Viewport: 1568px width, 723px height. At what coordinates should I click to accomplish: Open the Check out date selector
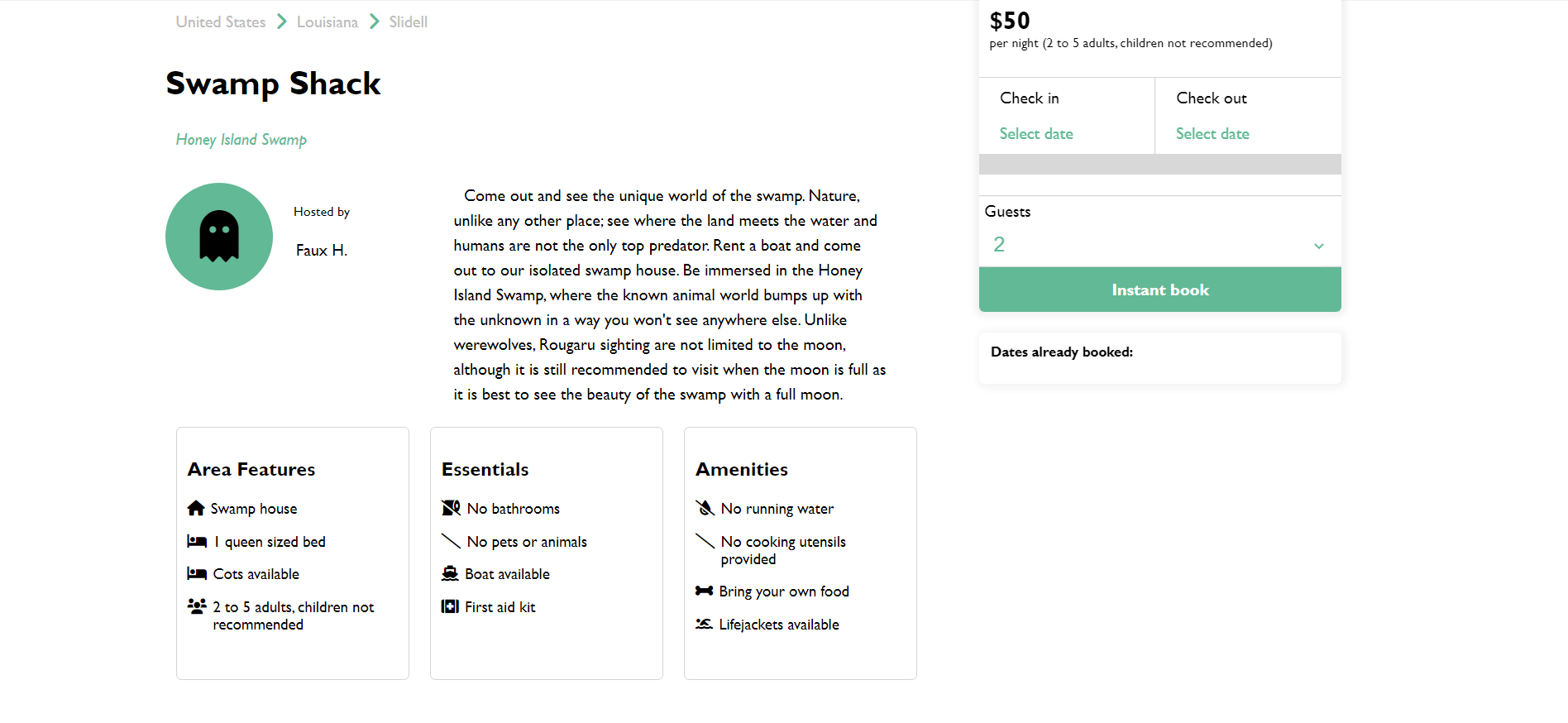[1212, 133]
